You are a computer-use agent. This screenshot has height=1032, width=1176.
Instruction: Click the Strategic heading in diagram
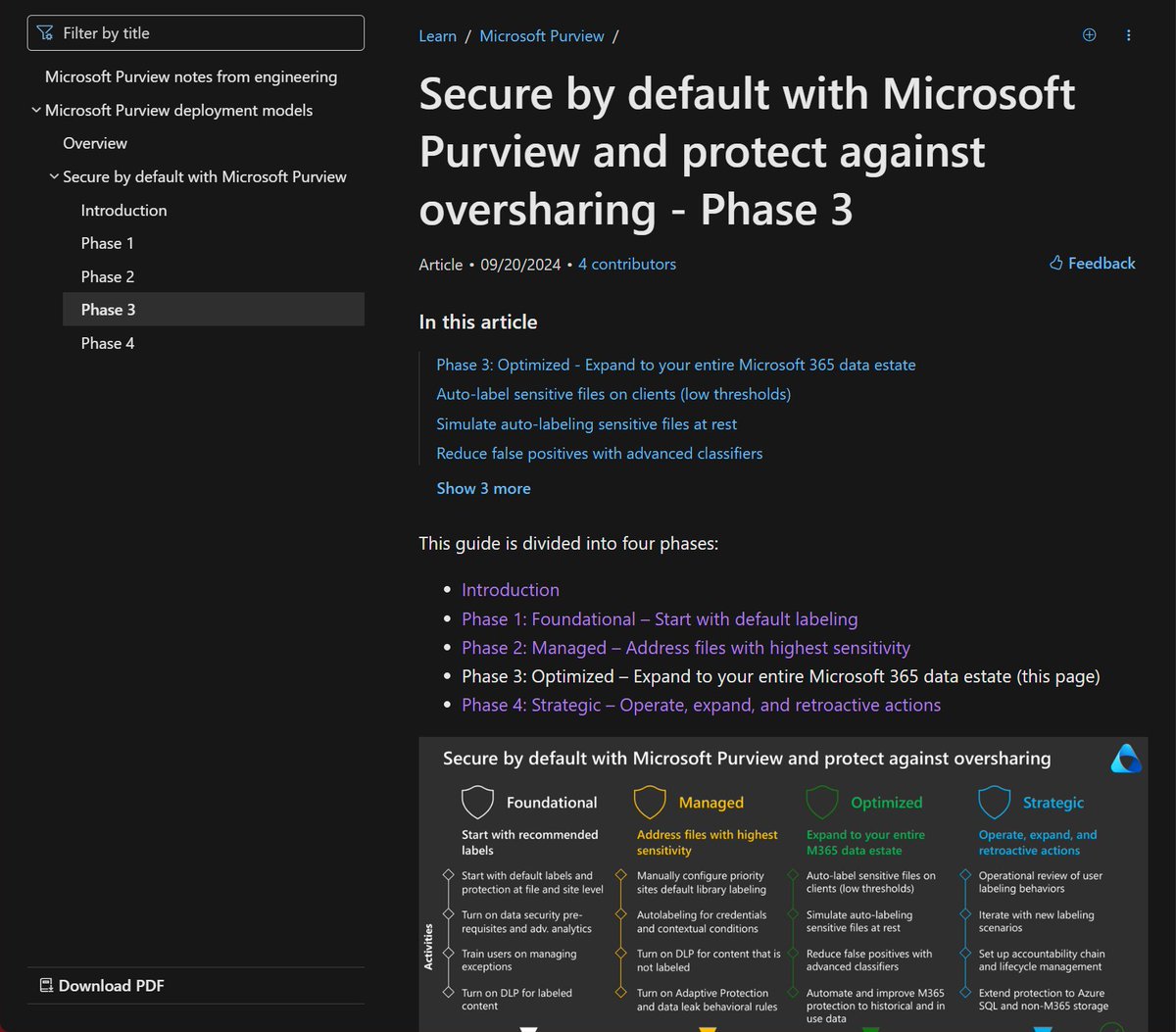coord(1053,802)
